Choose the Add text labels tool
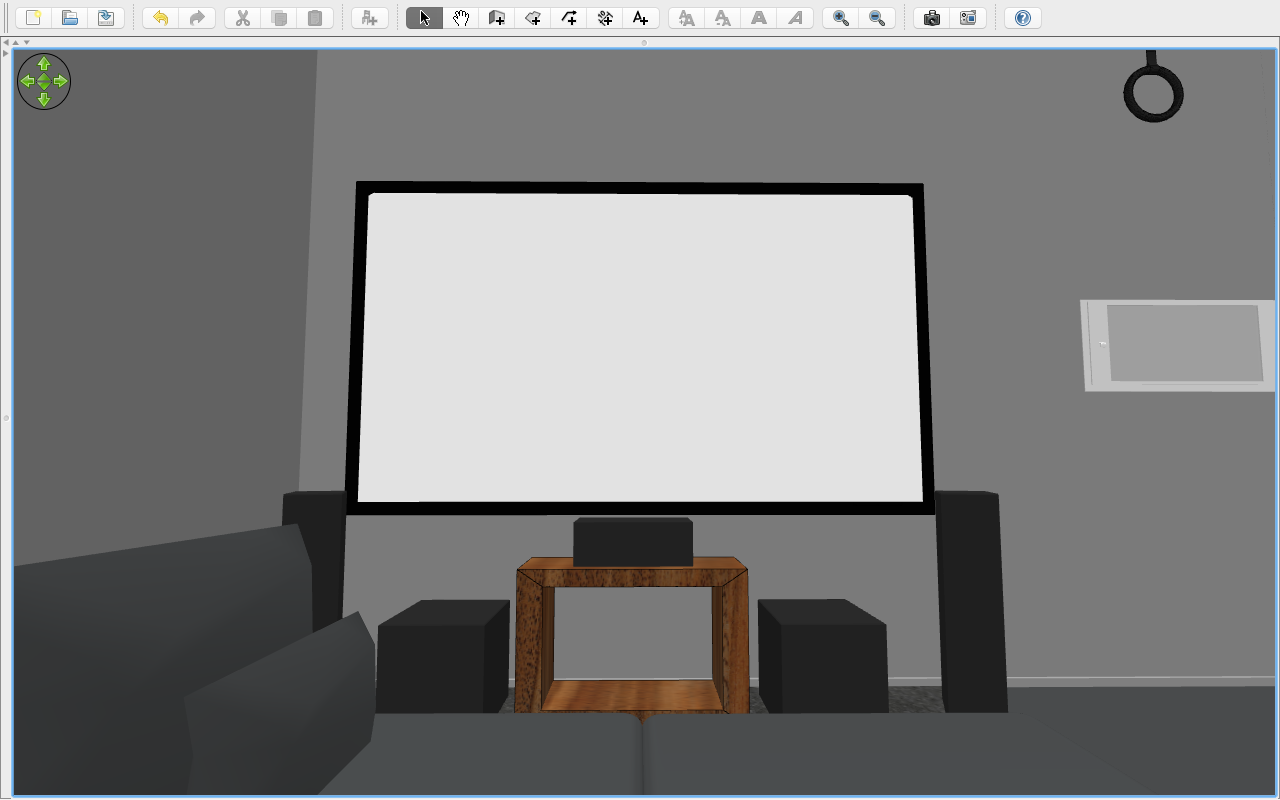Viewport: 1280px width, 800px height. [x=641, y=18]
